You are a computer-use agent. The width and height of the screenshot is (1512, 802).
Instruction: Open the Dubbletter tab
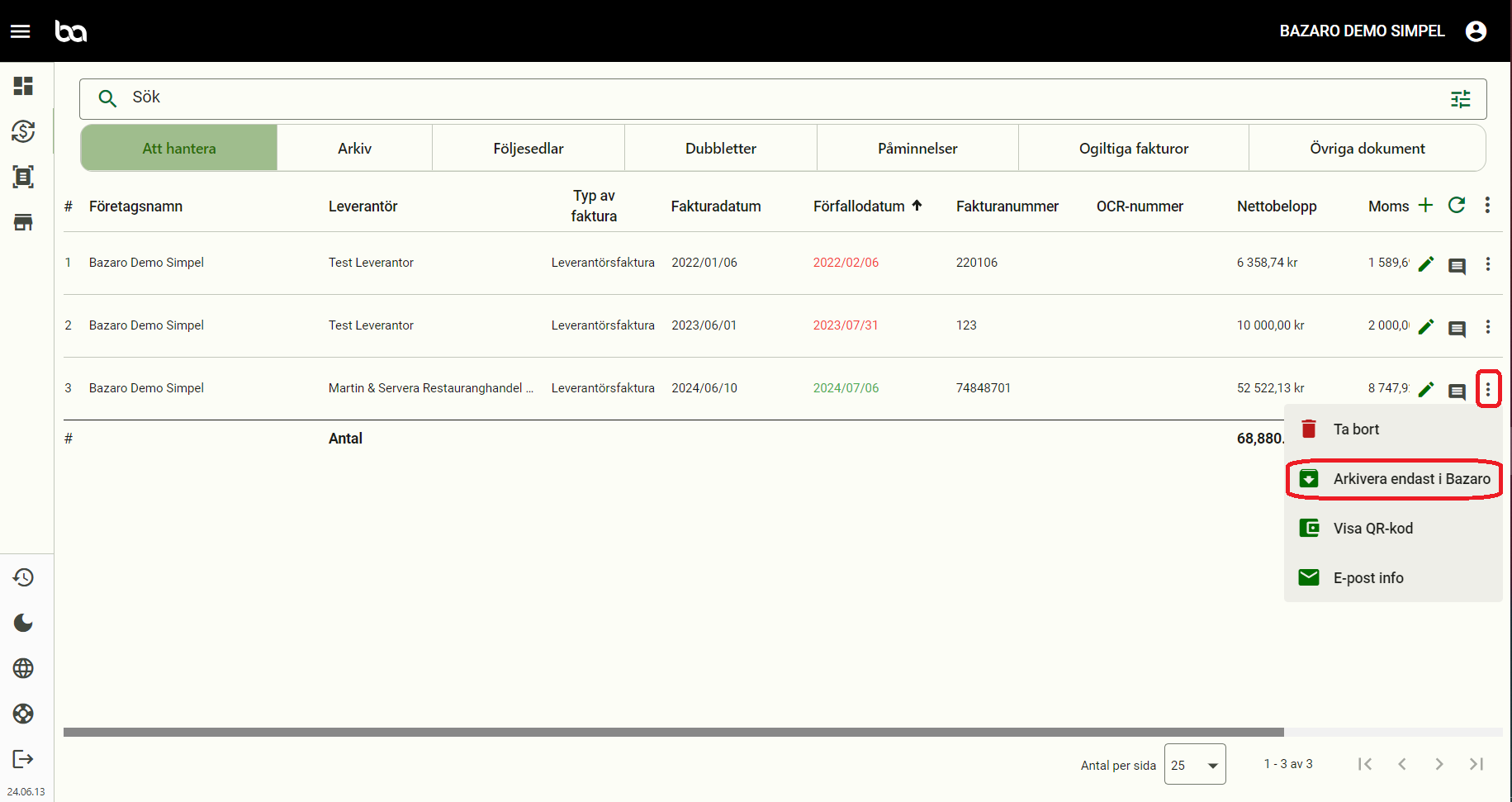pos(721,149)
